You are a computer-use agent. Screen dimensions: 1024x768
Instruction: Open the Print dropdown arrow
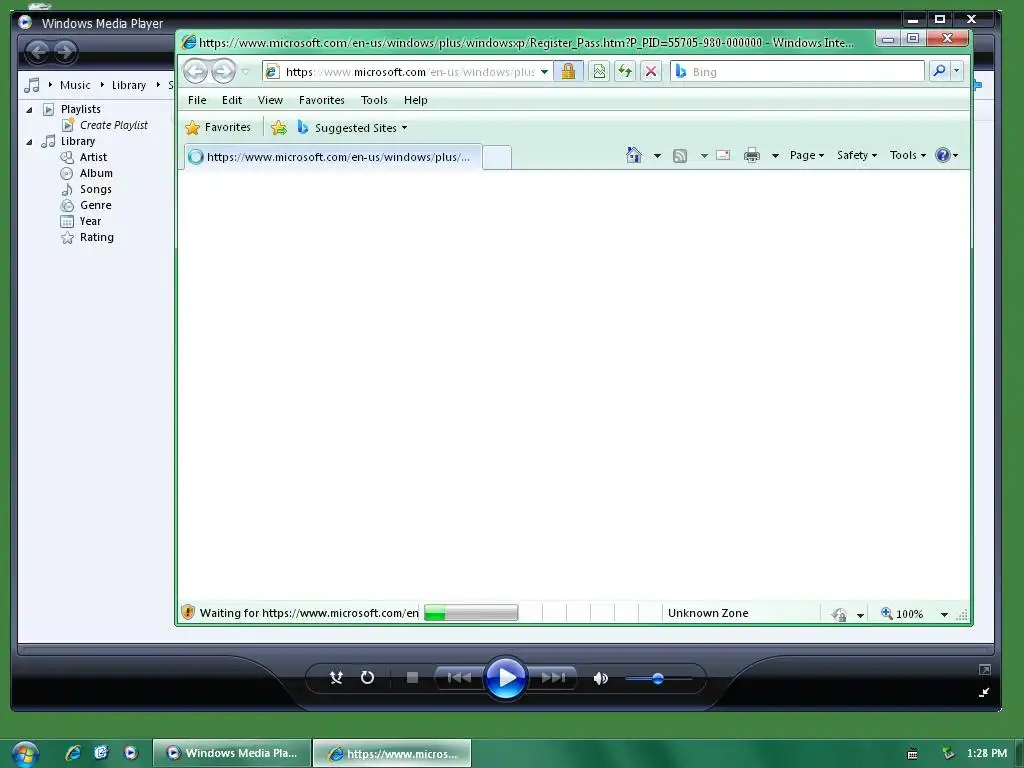pos(775,155)
